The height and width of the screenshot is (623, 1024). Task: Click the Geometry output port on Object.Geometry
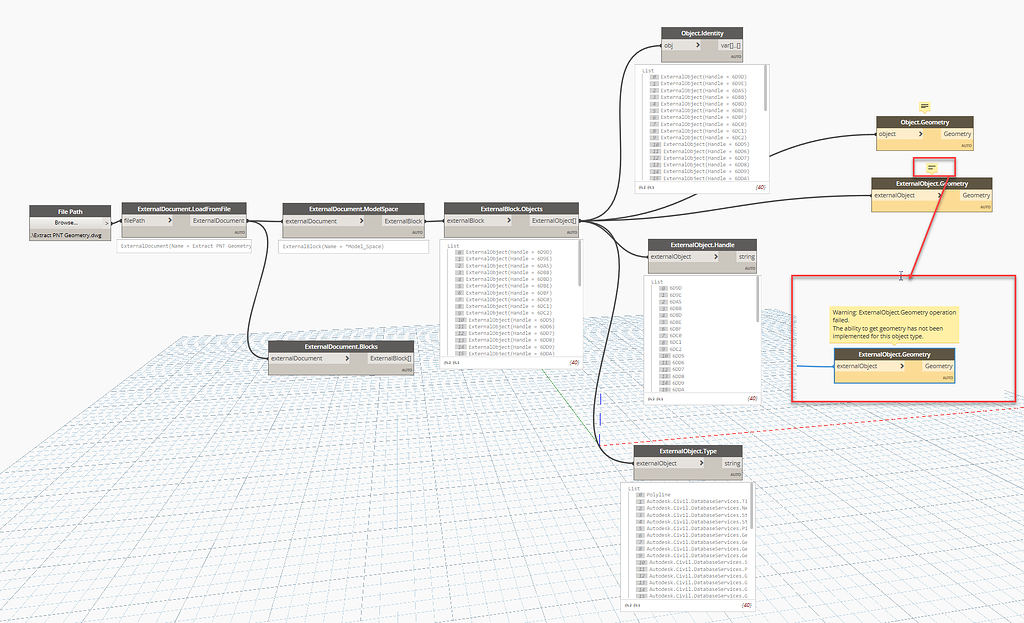tap(958, 133)
